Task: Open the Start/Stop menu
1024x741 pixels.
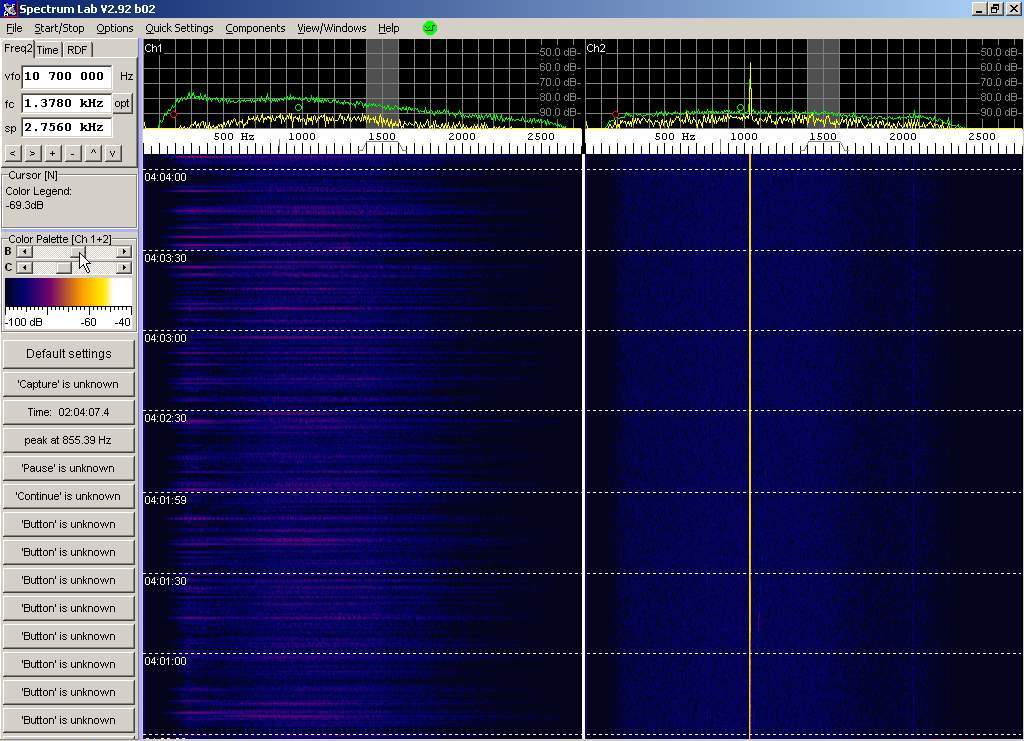Action: click(59, 28)
